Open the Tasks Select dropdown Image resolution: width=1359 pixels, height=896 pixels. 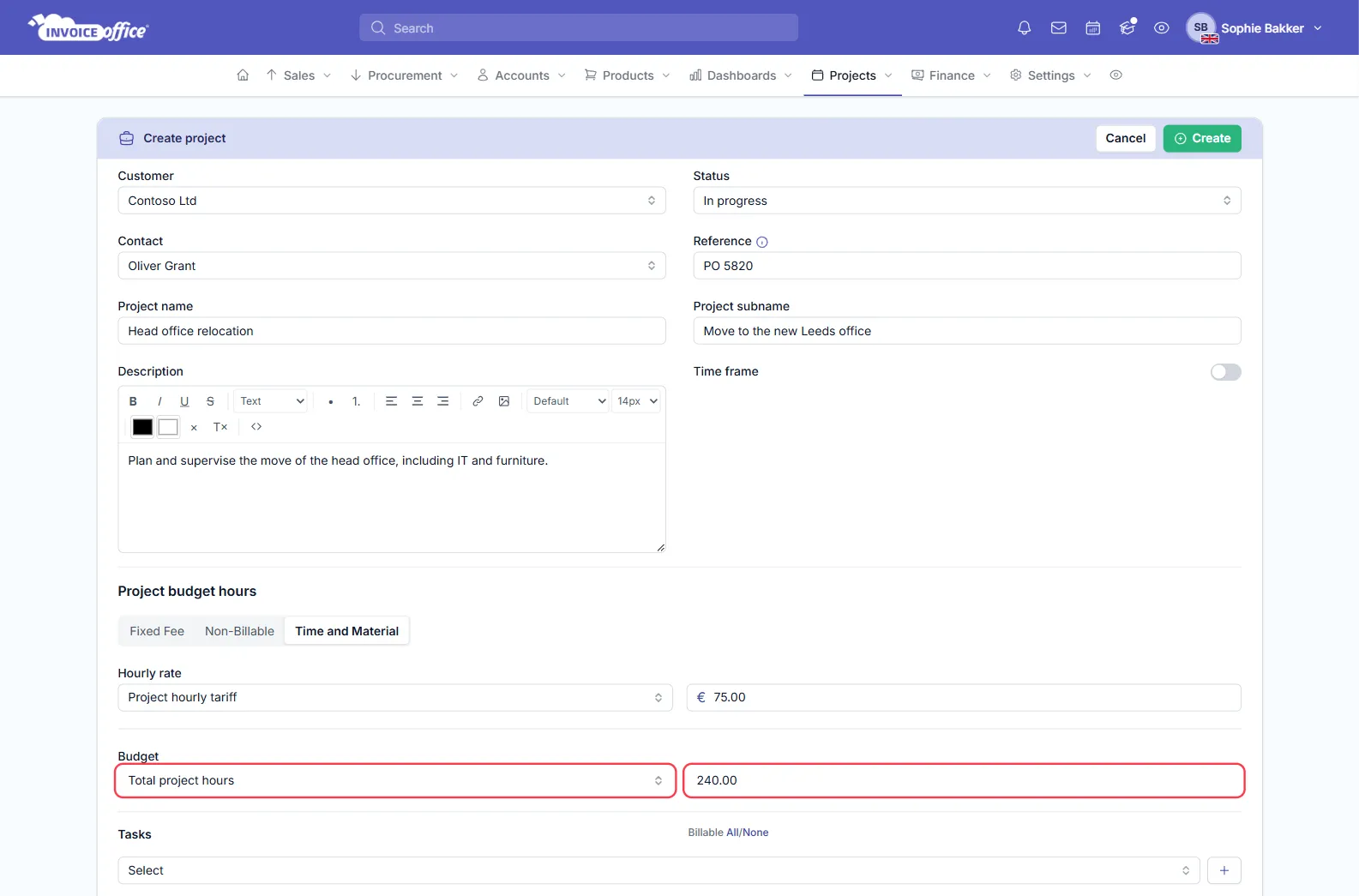pos(659,870)
